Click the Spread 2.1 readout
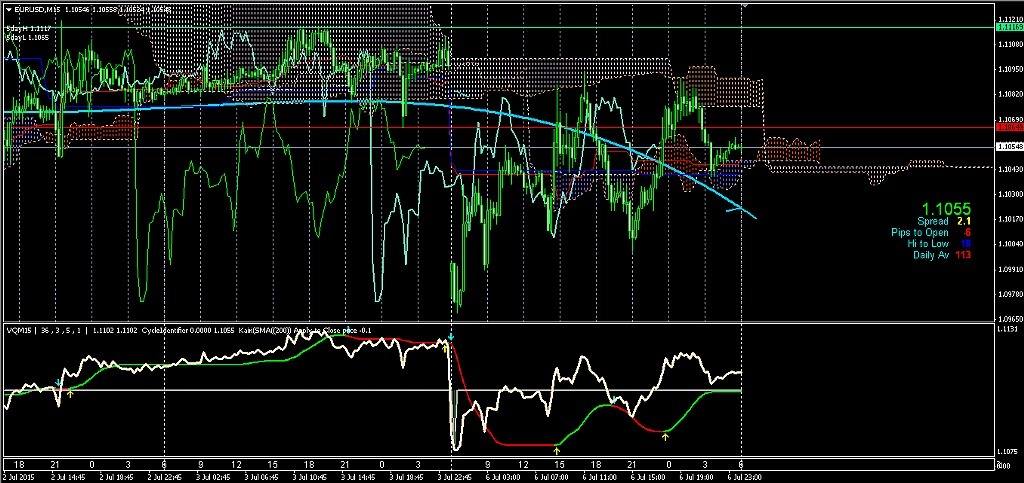The width and height of the screenshot is (1024, 483). click(x=943, y=222)
